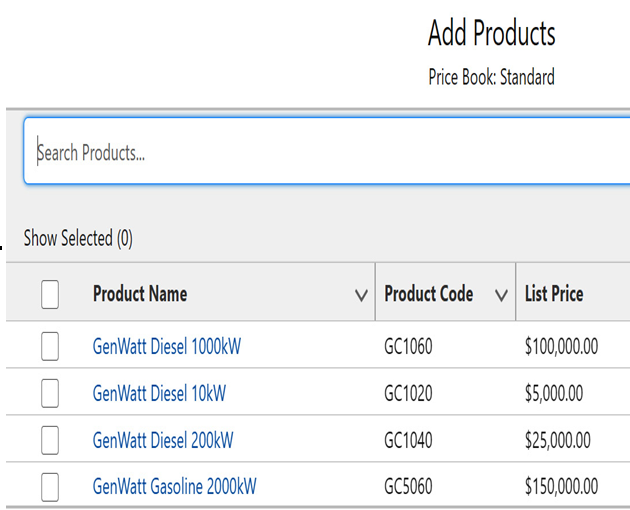Click the Add Products dialog title

[x=492, y=33]
